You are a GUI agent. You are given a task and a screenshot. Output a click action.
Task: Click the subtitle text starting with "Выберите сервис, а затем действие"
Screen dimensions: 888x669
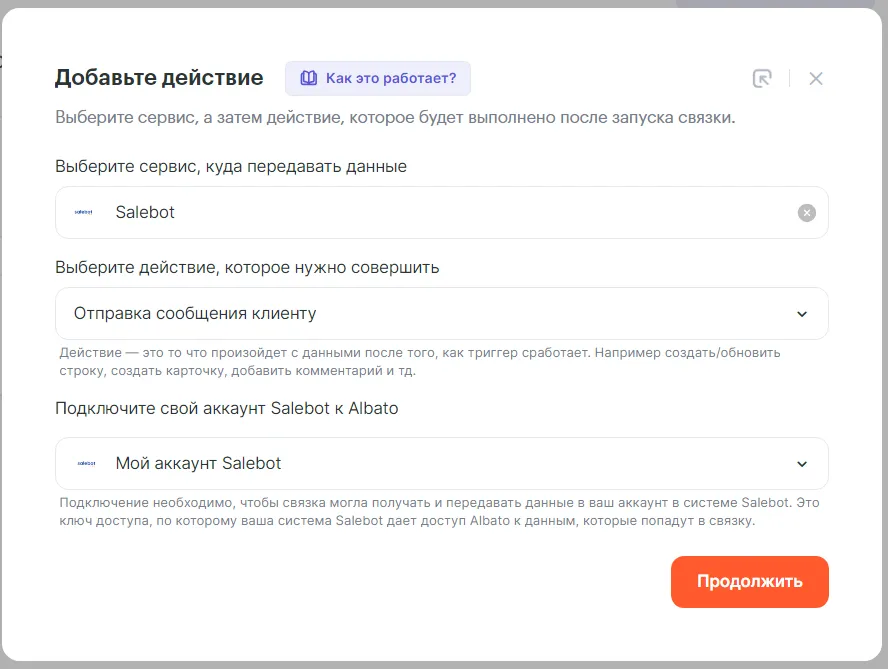tap(395, 118)
